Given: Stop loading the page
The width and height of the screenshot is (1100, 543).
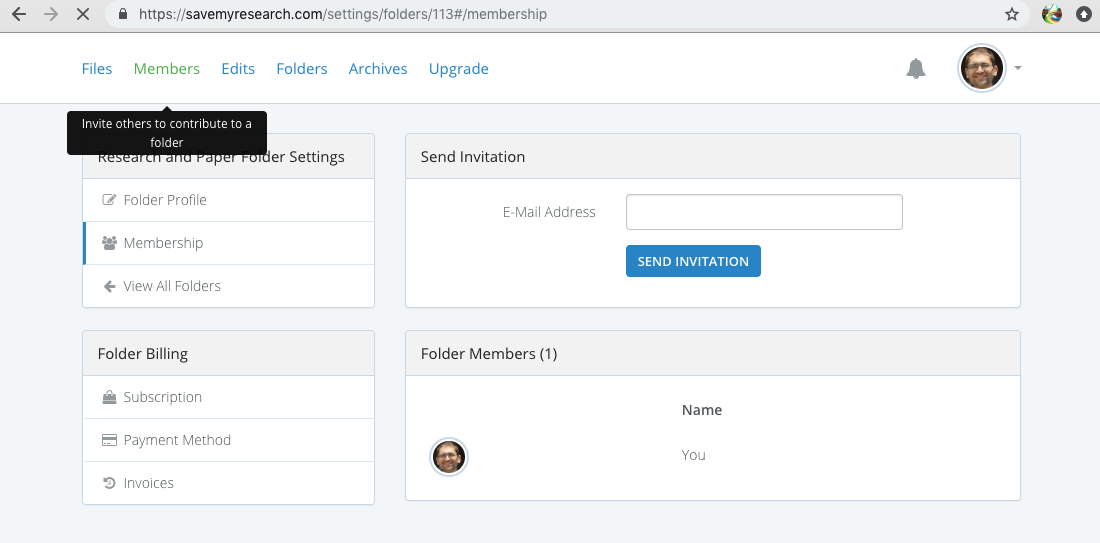Looking at the screenshot, I should point(83,15).
